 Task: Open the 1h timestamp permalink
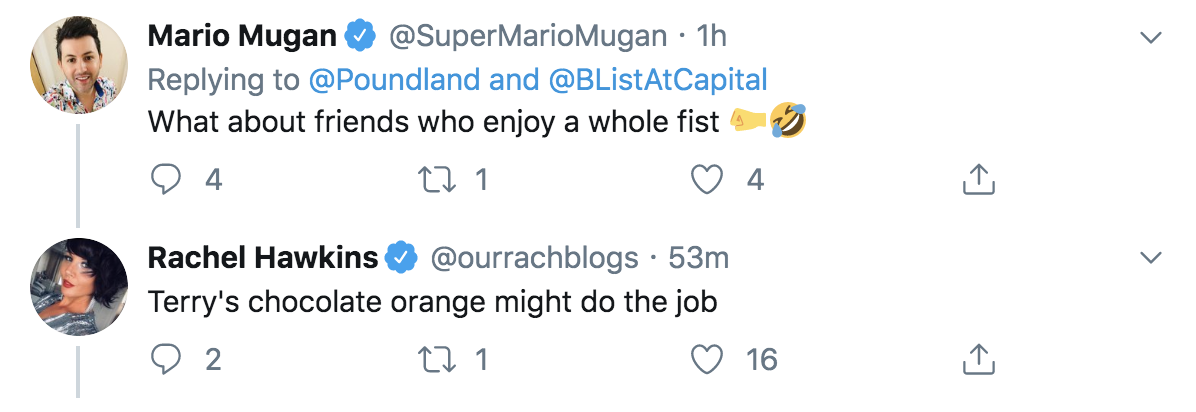(x=711, y=37)
